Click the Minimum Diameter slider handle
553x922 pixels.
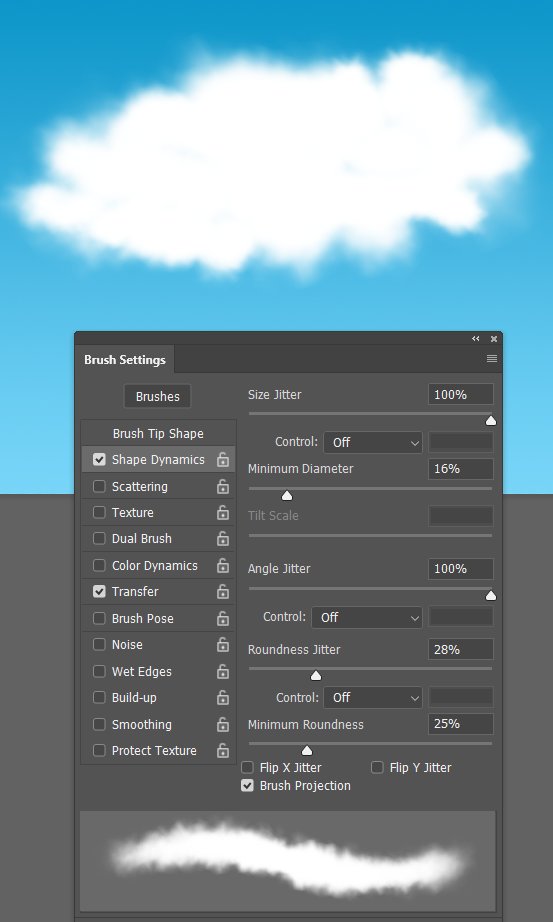pos(287,496)
